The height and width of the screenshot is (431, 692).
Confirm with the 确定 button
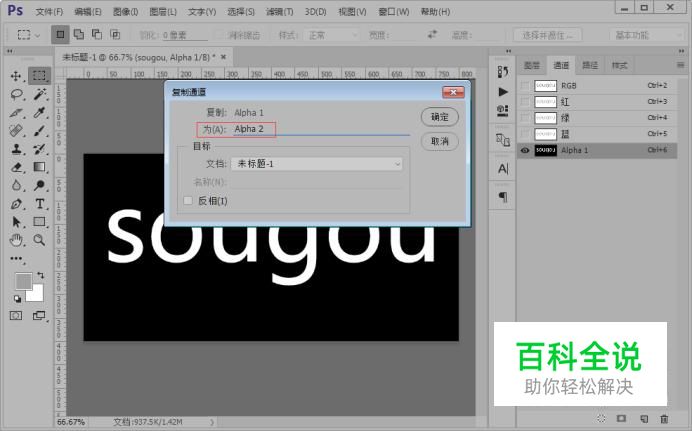pos(440,117)
